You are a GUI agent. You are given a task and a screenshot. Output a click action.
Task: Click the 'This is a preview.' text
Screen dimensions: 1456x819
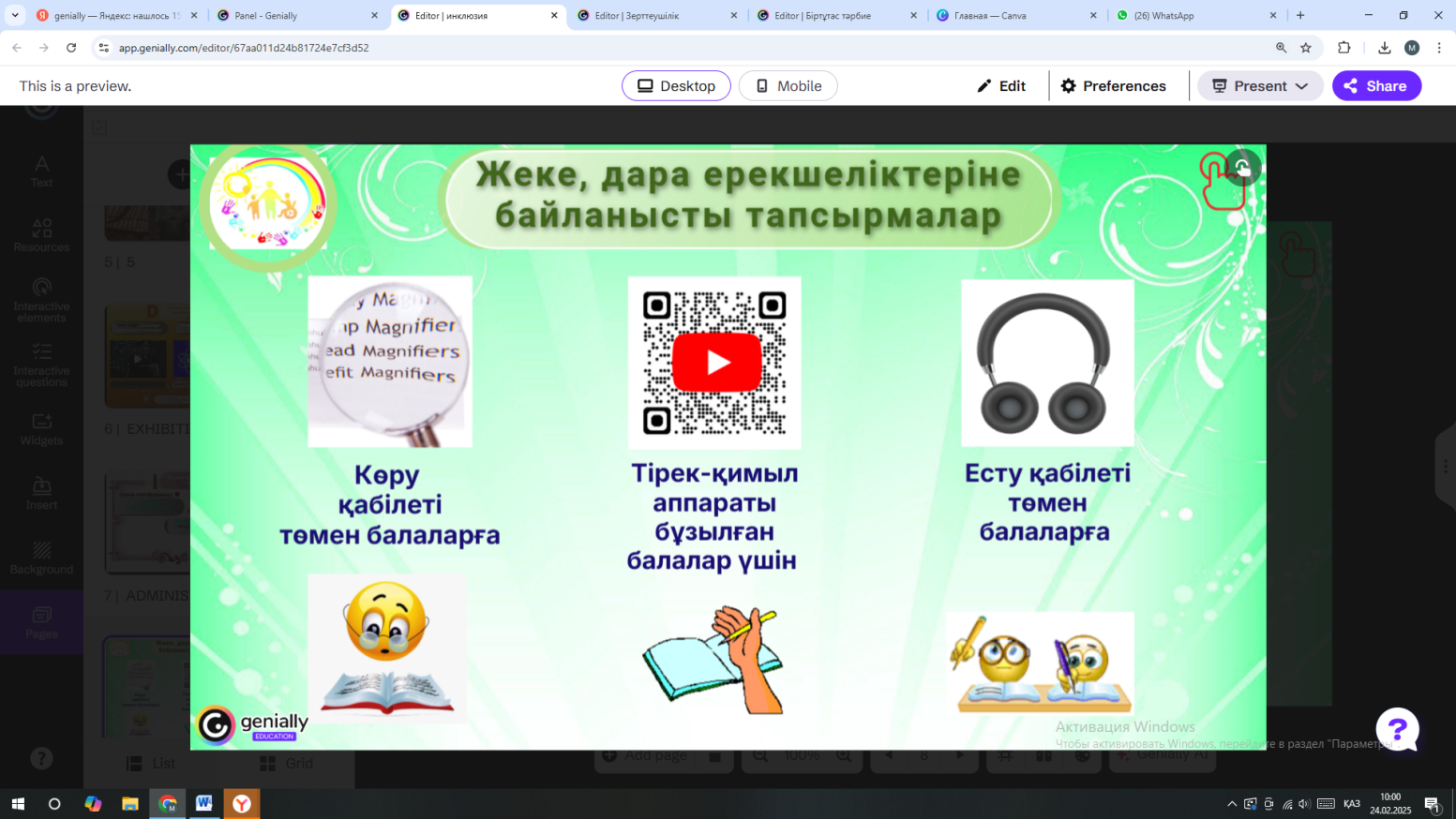(75, 86)
